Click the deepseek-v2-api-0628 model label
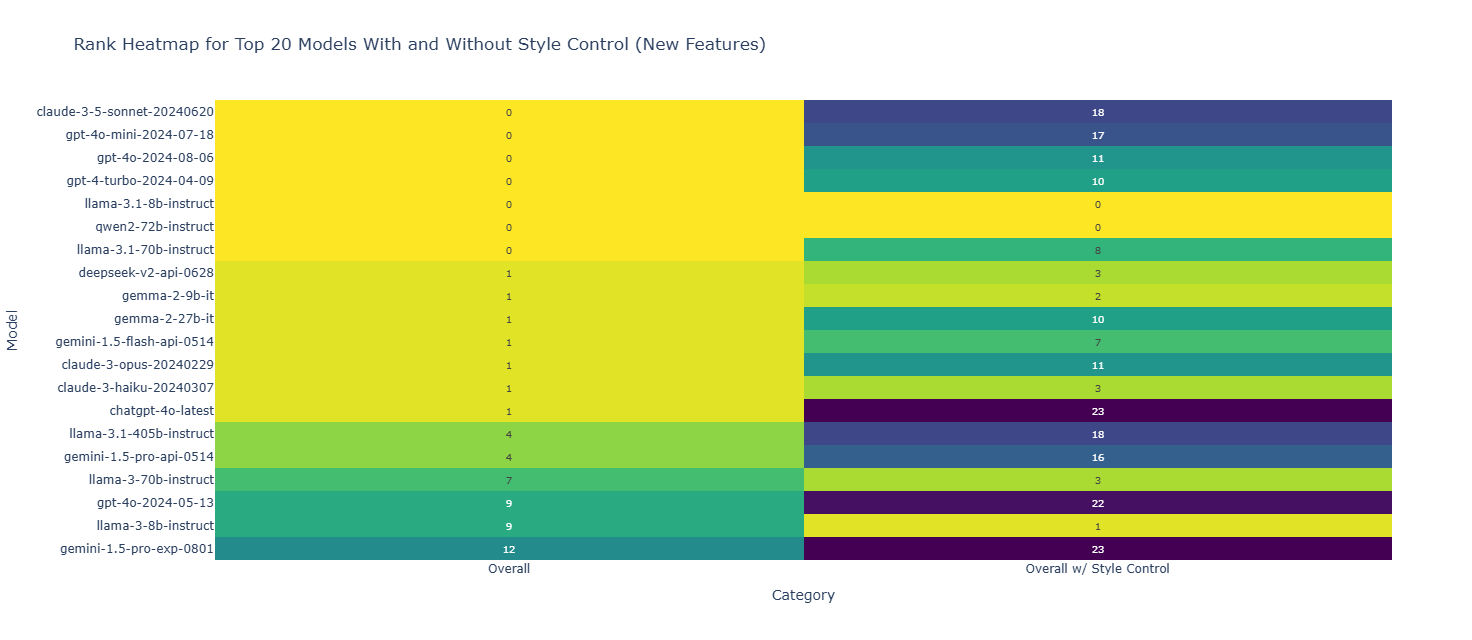 coord(146,273)
